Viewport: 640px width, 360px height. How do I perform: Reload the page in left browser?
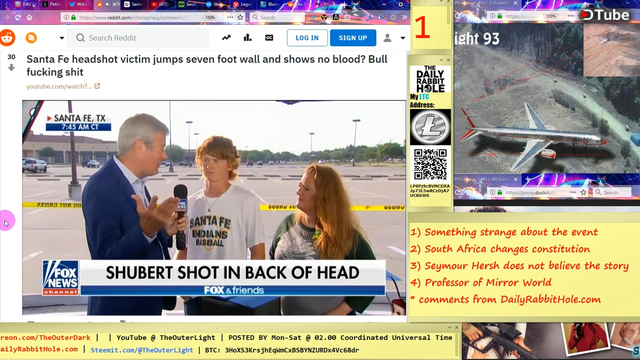18,17
